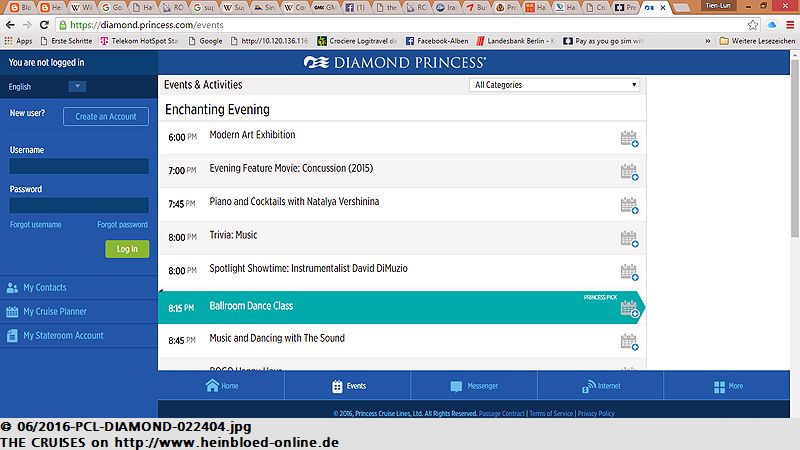Open the Home tab
Screen dimensions: 800x450
pyautogui.click(x=221, y=386)
